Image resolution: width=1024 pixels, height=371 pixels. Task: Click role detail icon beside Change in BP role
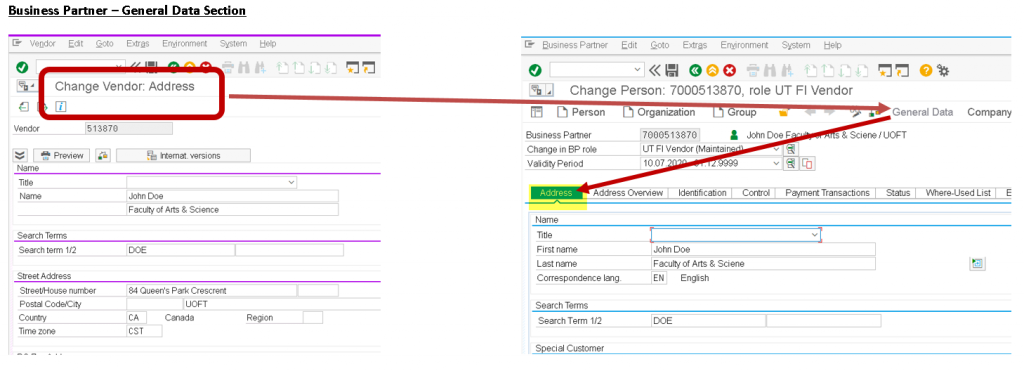791,150
